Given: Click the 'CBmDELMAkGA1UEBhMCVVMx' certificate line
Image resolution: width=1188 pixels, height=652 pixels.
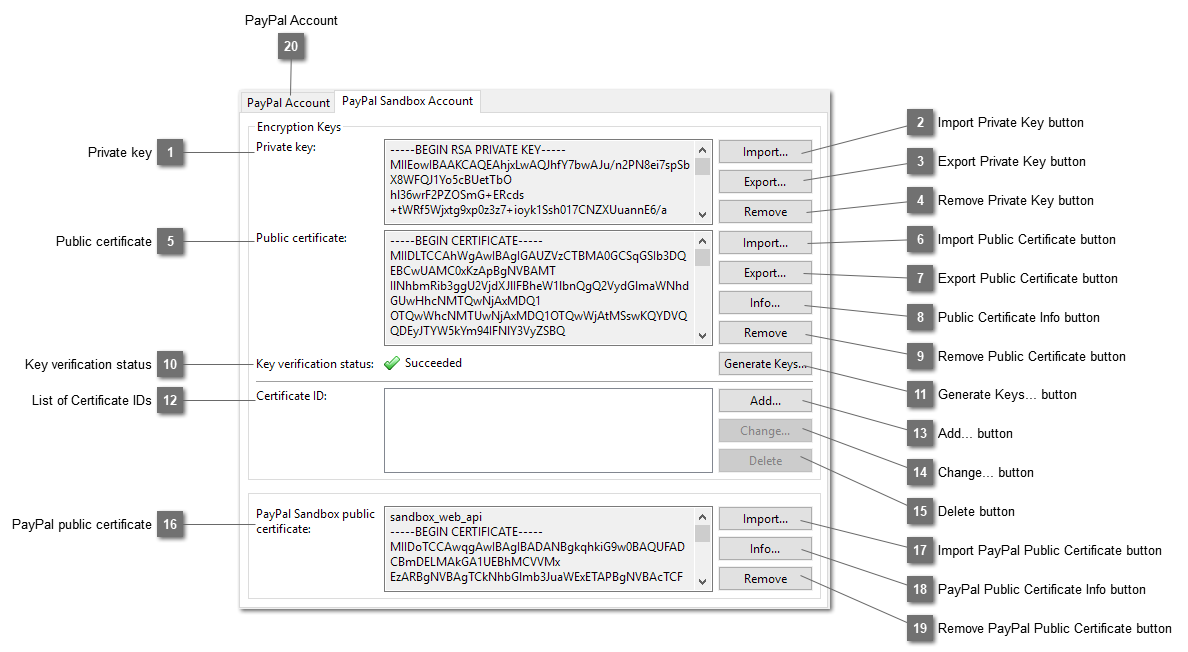Looking at the screenshot, I should point(475,562).
